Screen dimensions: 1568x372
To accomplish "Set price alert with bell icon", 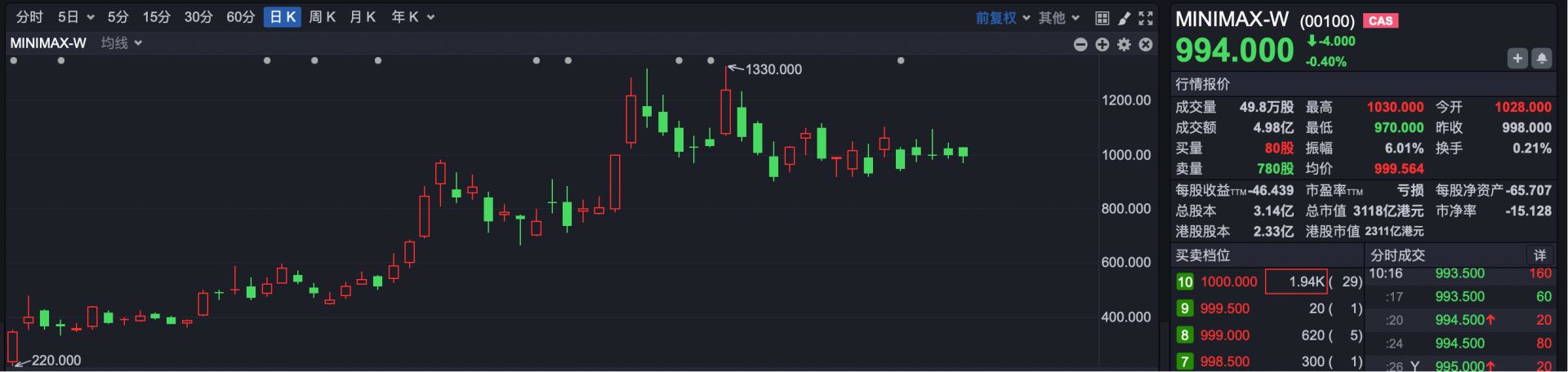I will pos(1542,58).
